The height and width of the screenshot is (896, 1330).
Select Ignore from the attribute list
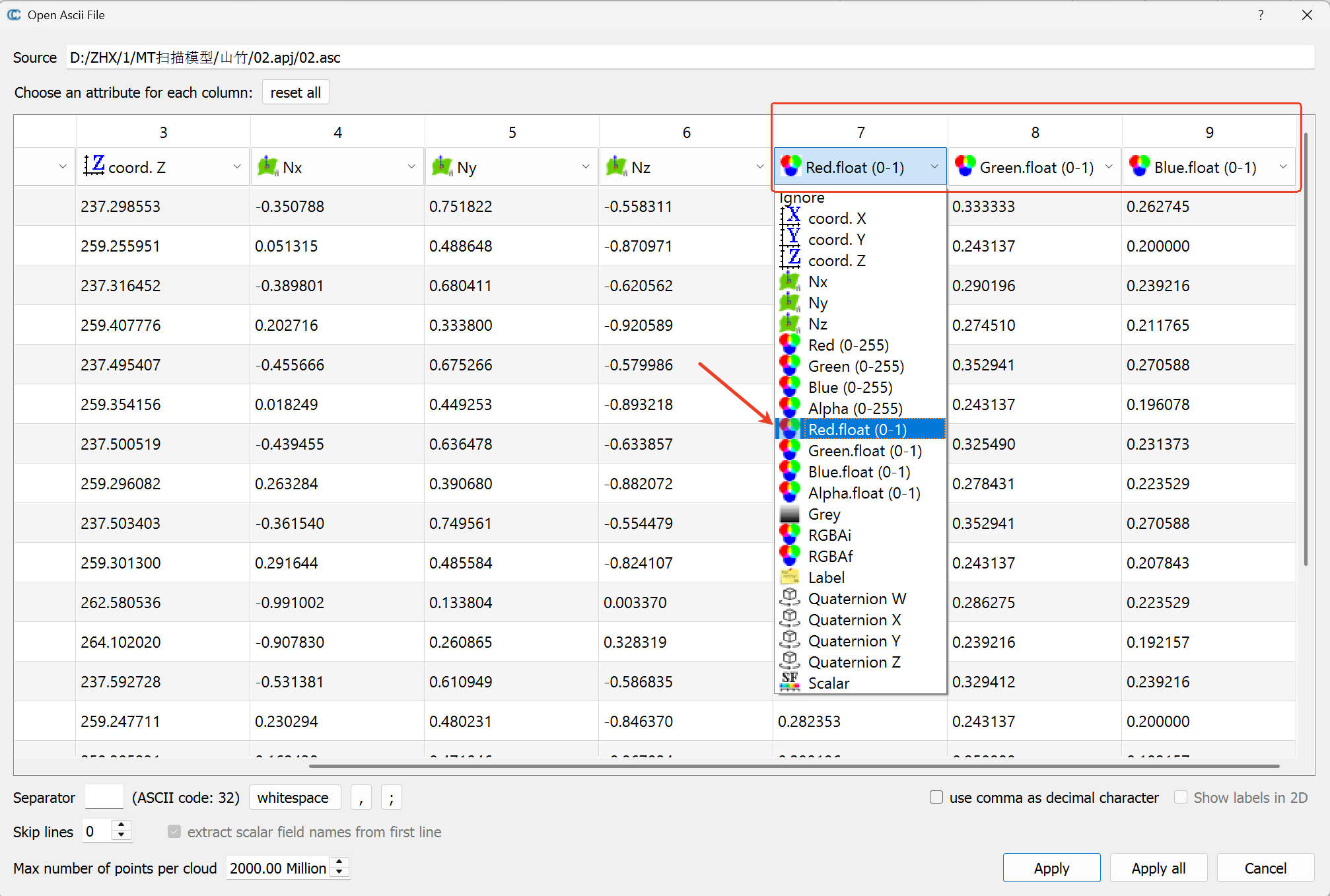pos(801,197)
